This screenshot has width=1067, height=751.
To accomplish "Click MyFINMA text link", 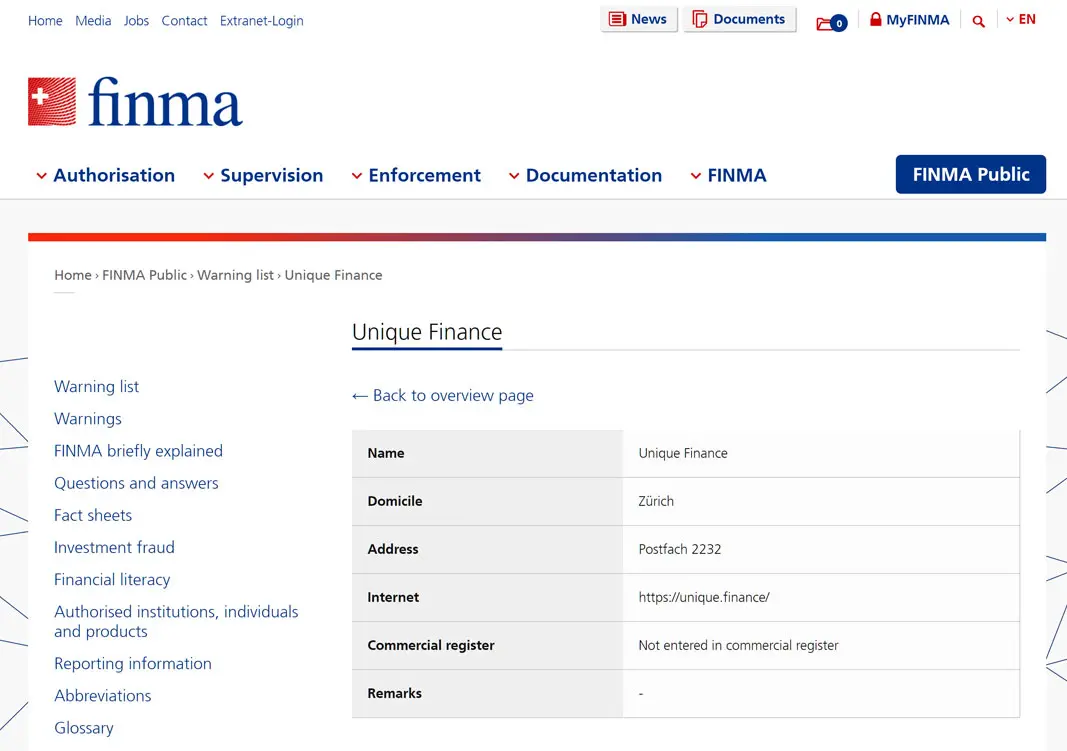I will 917,20.
